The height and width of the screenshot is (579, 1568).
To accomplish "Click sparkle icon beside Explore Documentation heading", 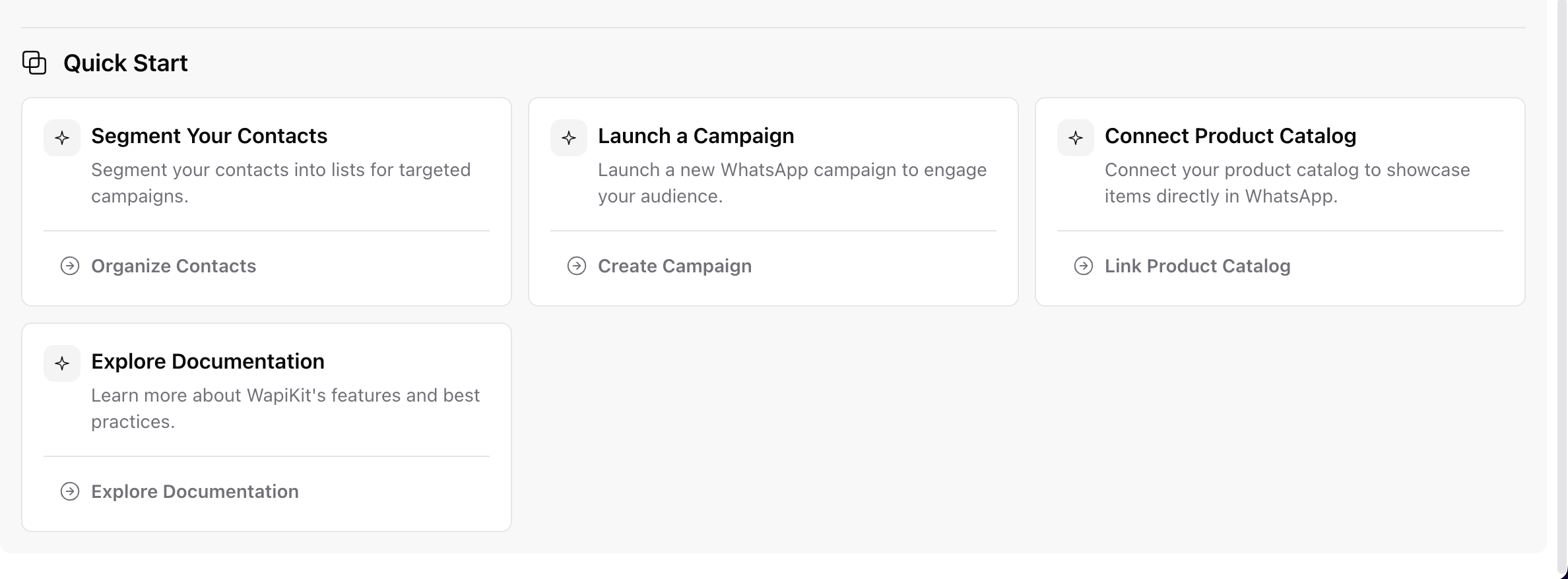I will pos(62,363).
